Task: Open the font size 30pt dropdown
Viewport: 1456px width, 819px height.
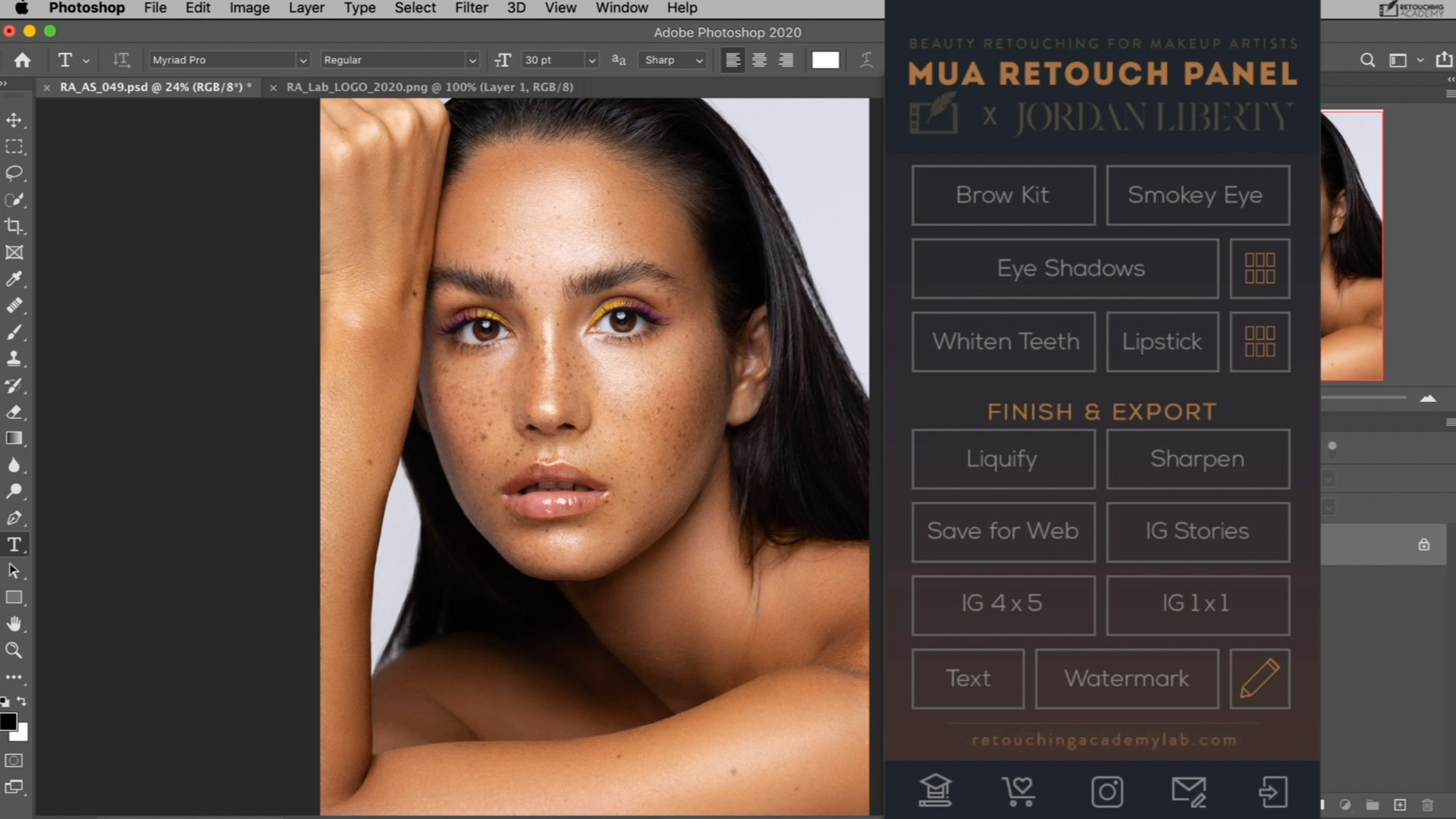Action: click(x=590, y=59)
